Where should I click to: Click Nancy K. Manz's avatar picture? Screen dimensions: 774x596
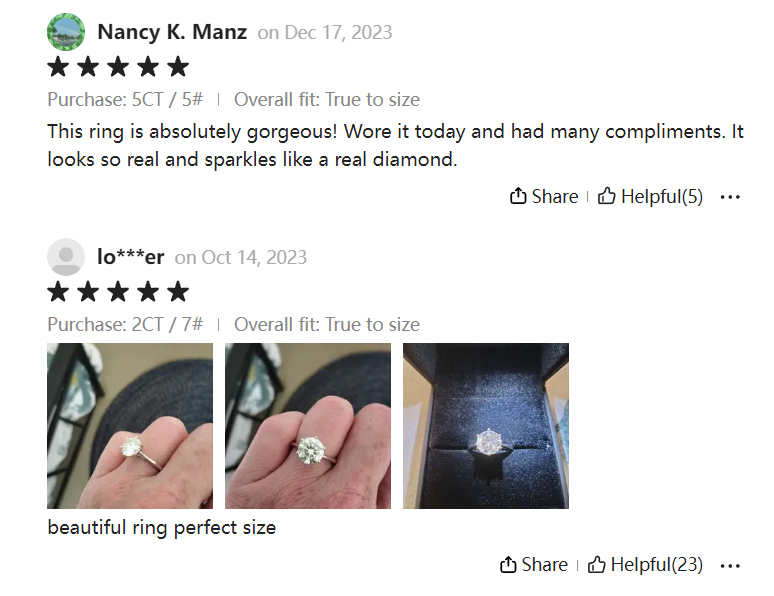pos(66,32)
